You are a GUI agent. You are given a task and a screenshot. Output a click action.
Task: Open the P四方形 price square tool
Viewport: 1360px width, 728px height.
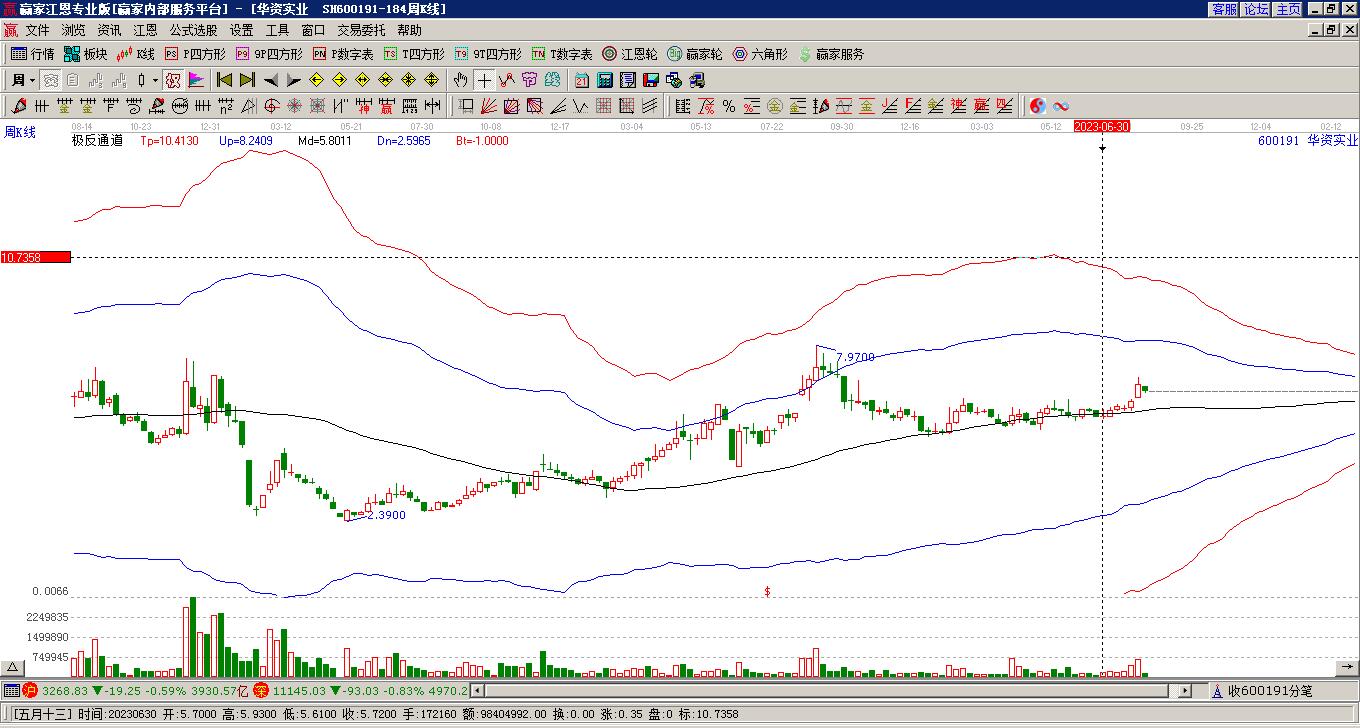pyautogui.click(x=195, y=54)
